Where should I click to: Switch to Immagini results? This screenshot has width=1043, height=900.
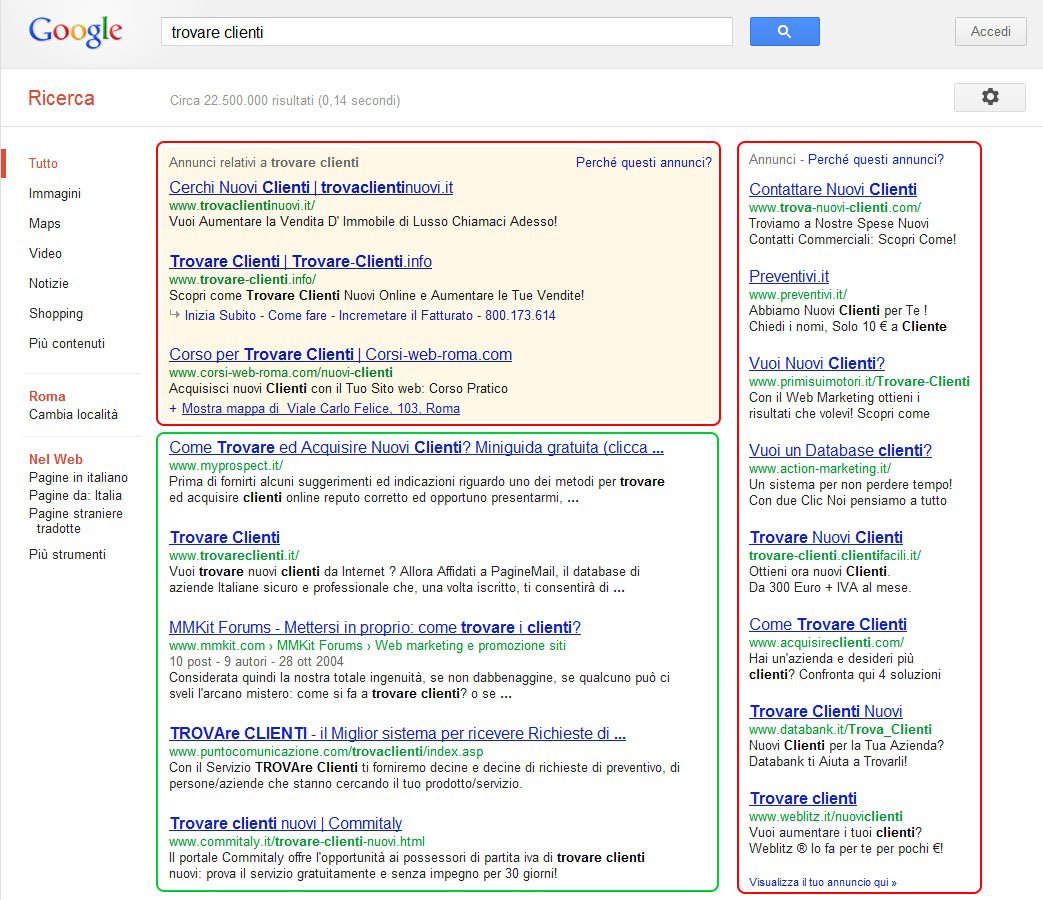click(55, 194)
